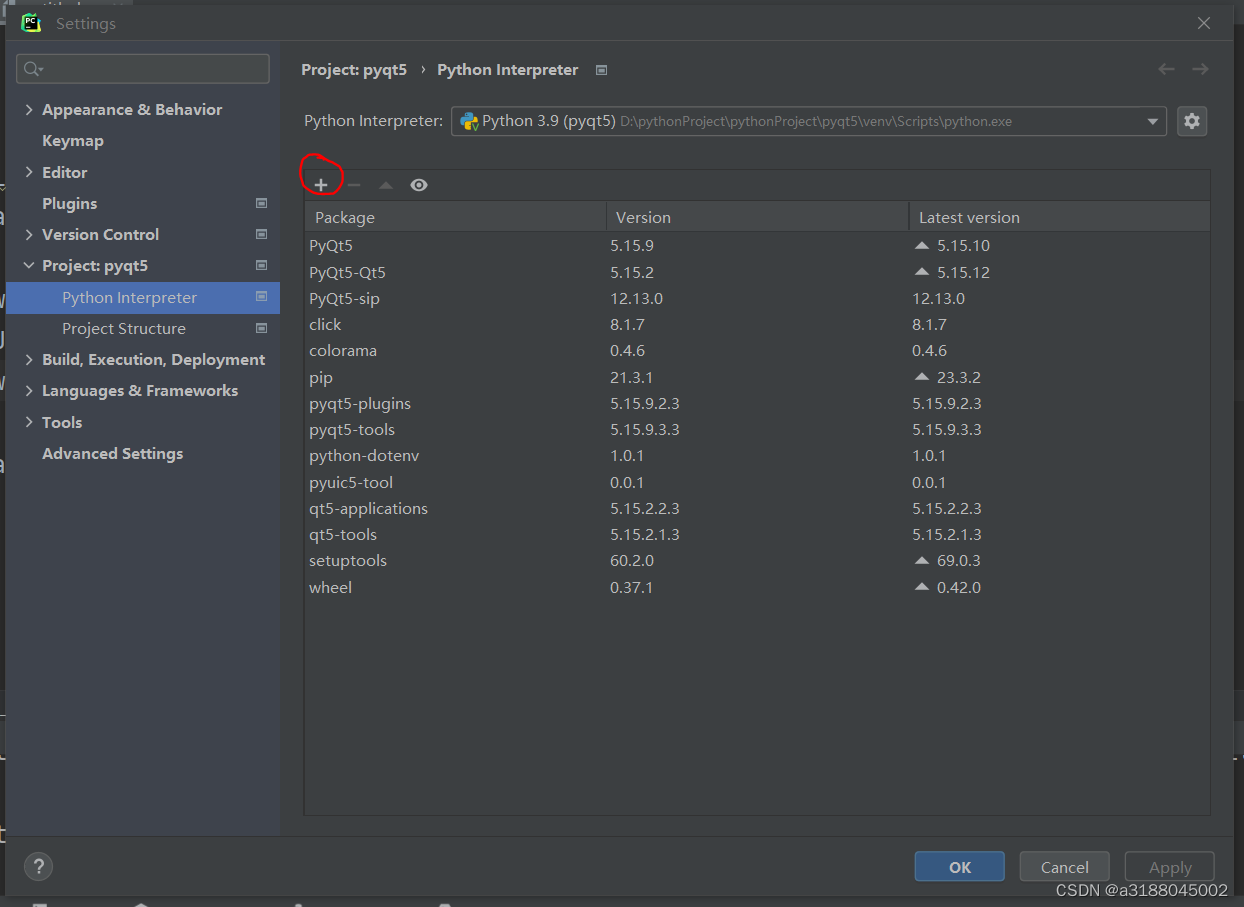The width and height of the screenshot is (1244, 907).
Task: Click upgrade arrow for pip 23.3.2
Action: pyautogui.click(x=922, y=377)
